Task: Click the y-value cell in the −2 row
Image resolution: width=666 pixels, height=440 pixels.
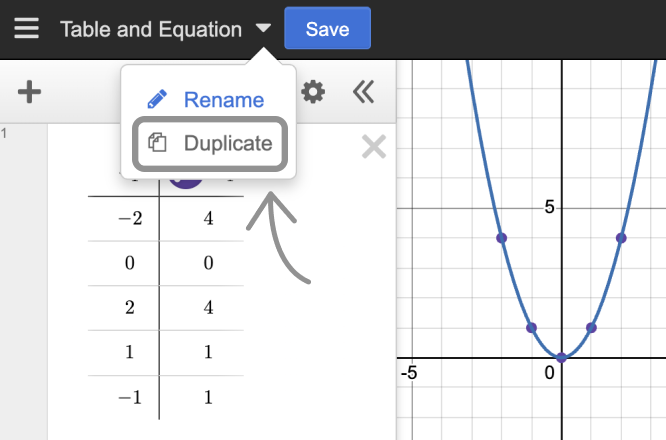Action: click(208, 220)
